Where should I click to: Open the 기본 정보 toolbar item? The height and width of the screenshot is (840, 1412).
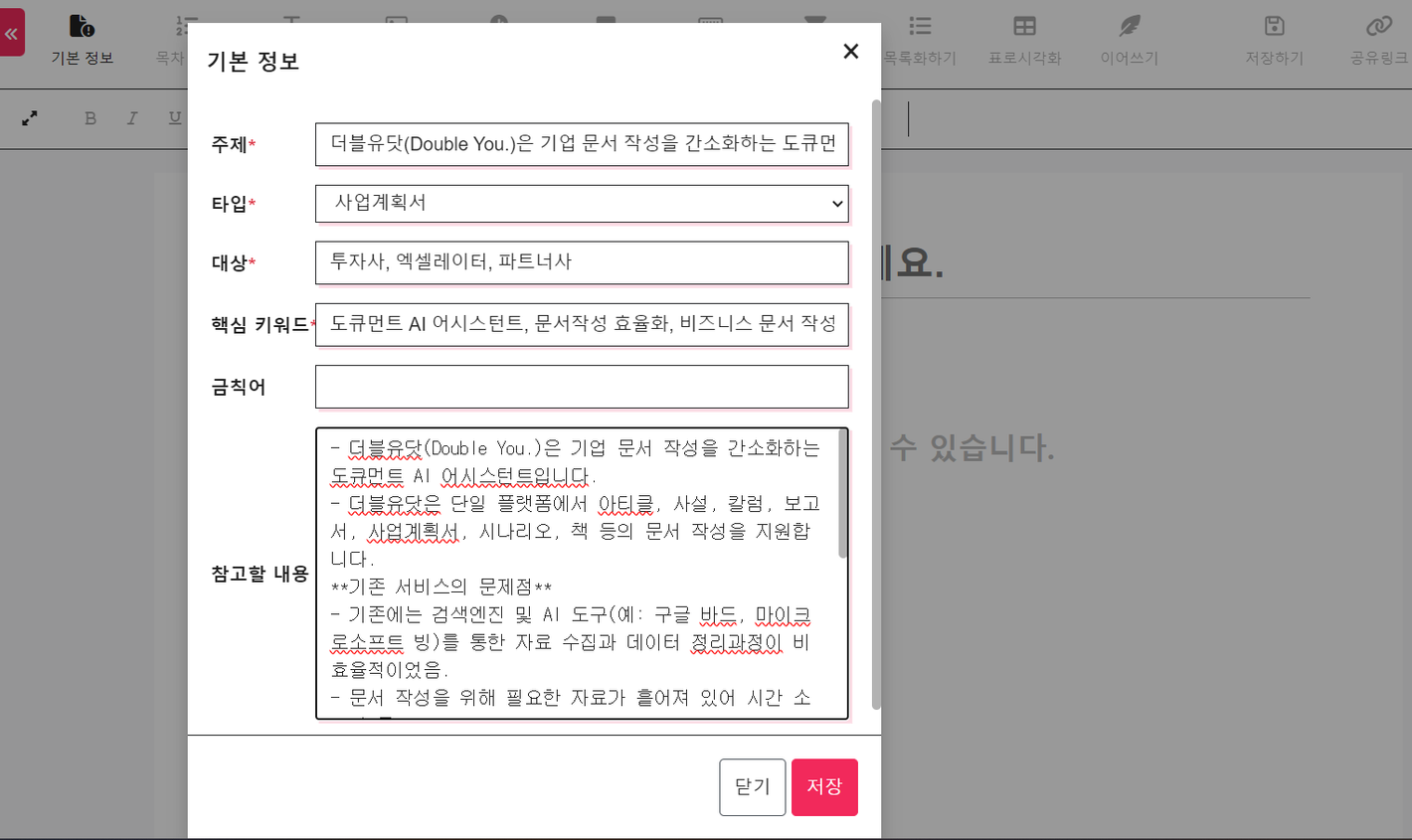click(83, 41)
